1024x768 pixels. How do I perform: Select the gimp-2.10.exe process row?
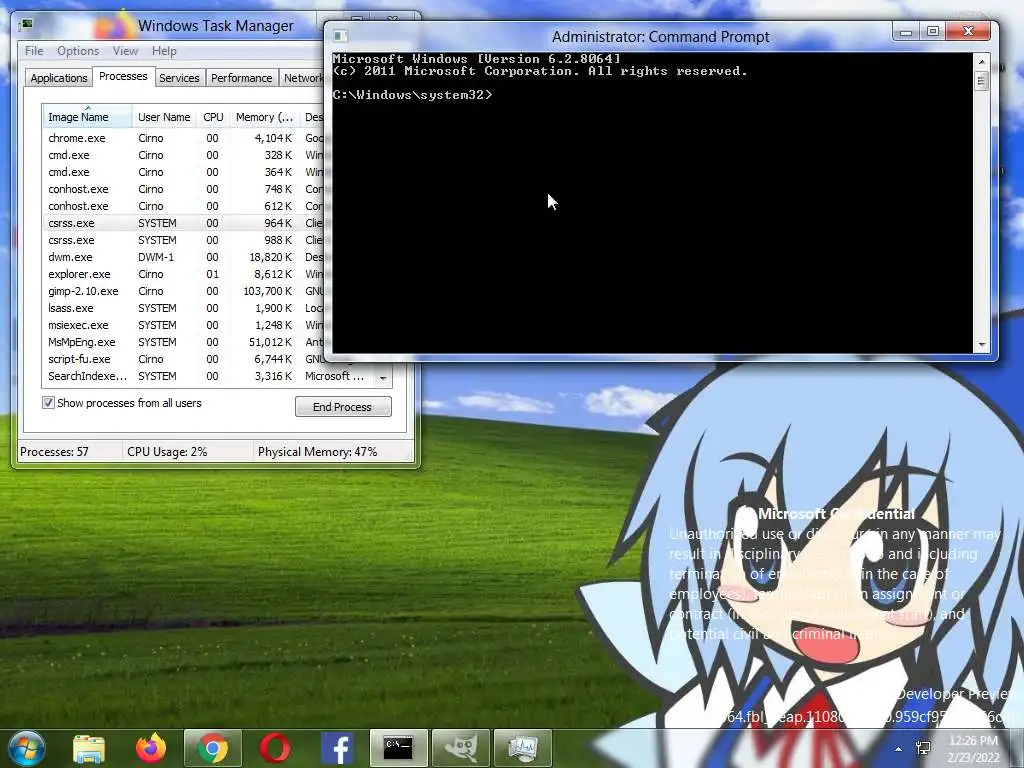pyautogui.click(x=184, y=291)
